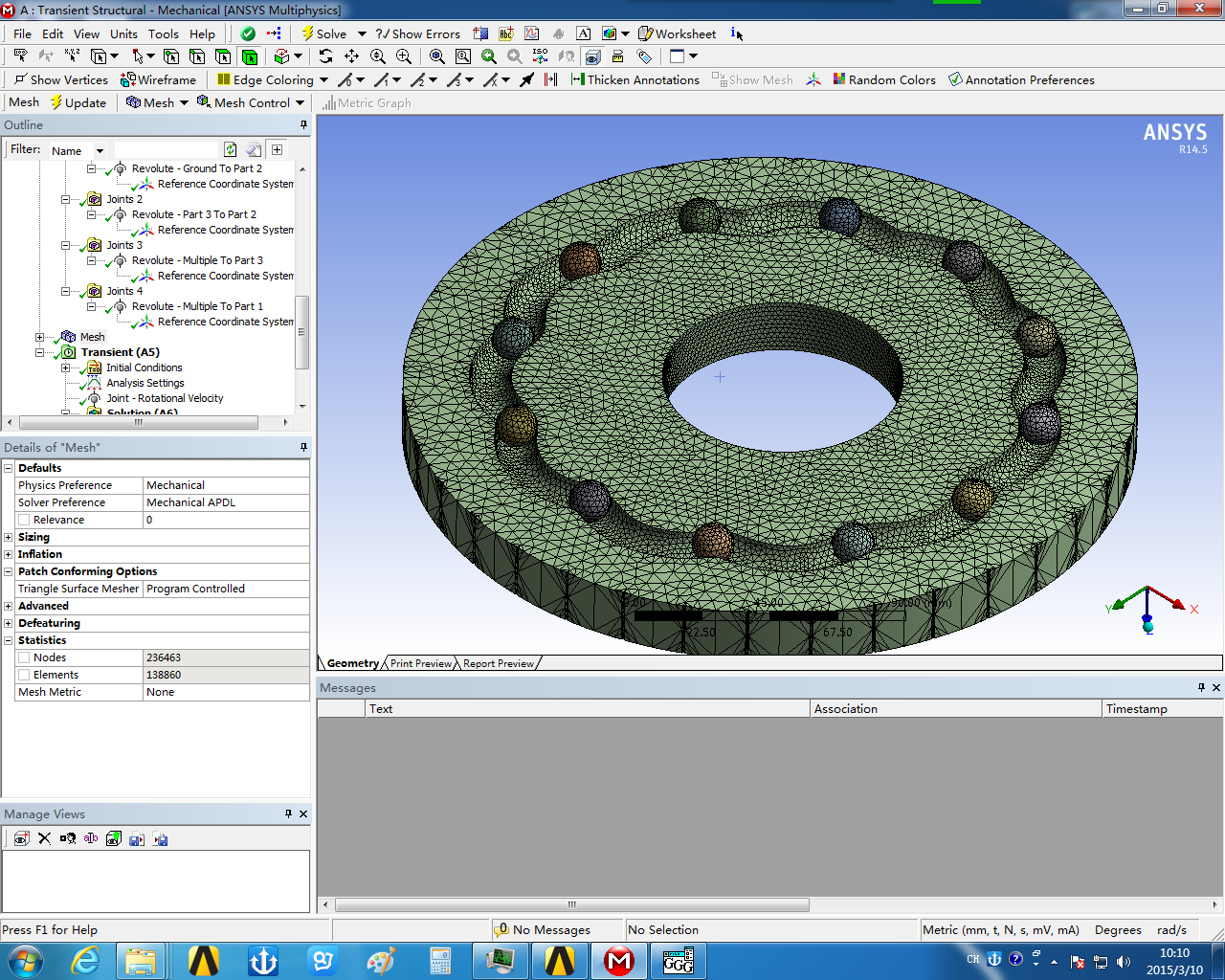
Task: Check the Nodes parameter checkbox
Action: 24,657
